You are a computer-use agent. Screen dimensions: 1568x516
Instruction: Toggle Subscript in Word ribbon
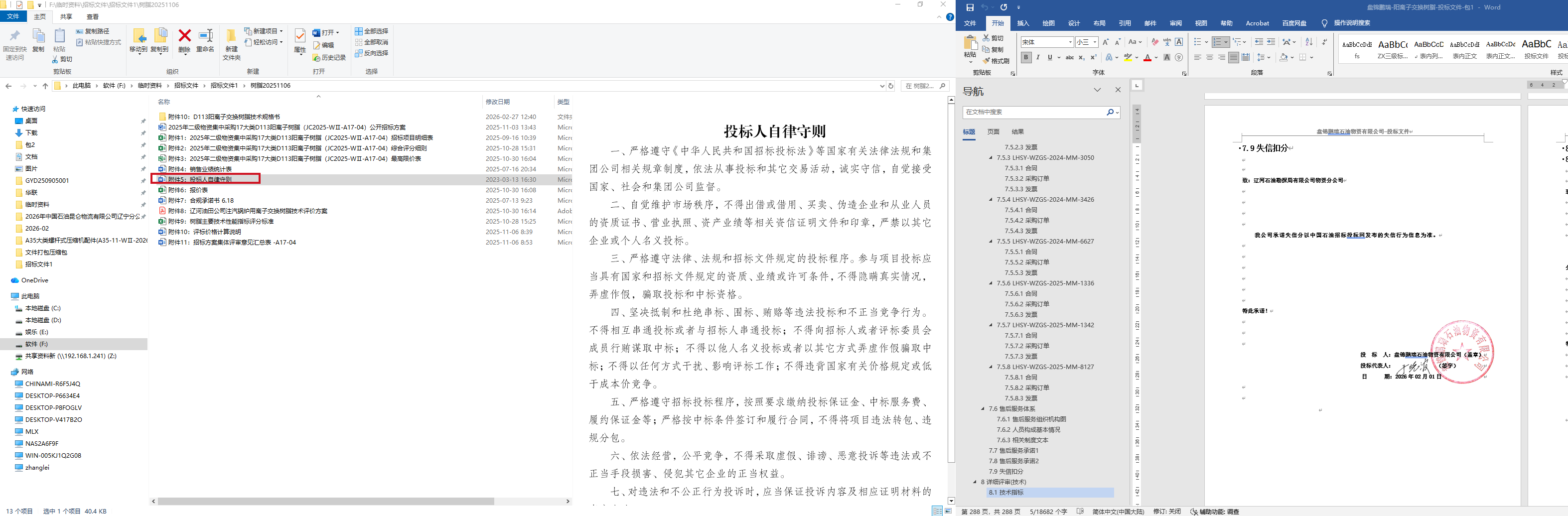1082,57
